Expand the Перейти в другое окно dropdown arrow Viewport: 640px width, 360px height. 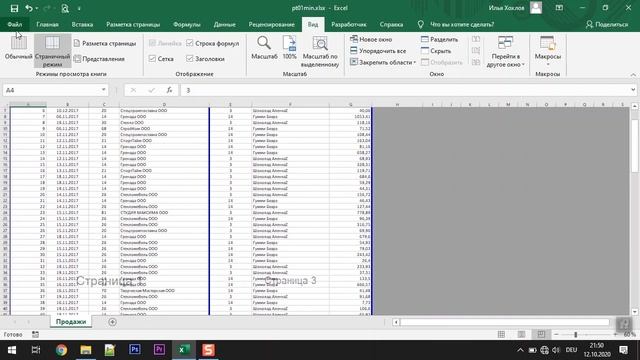tap(523, 64)
